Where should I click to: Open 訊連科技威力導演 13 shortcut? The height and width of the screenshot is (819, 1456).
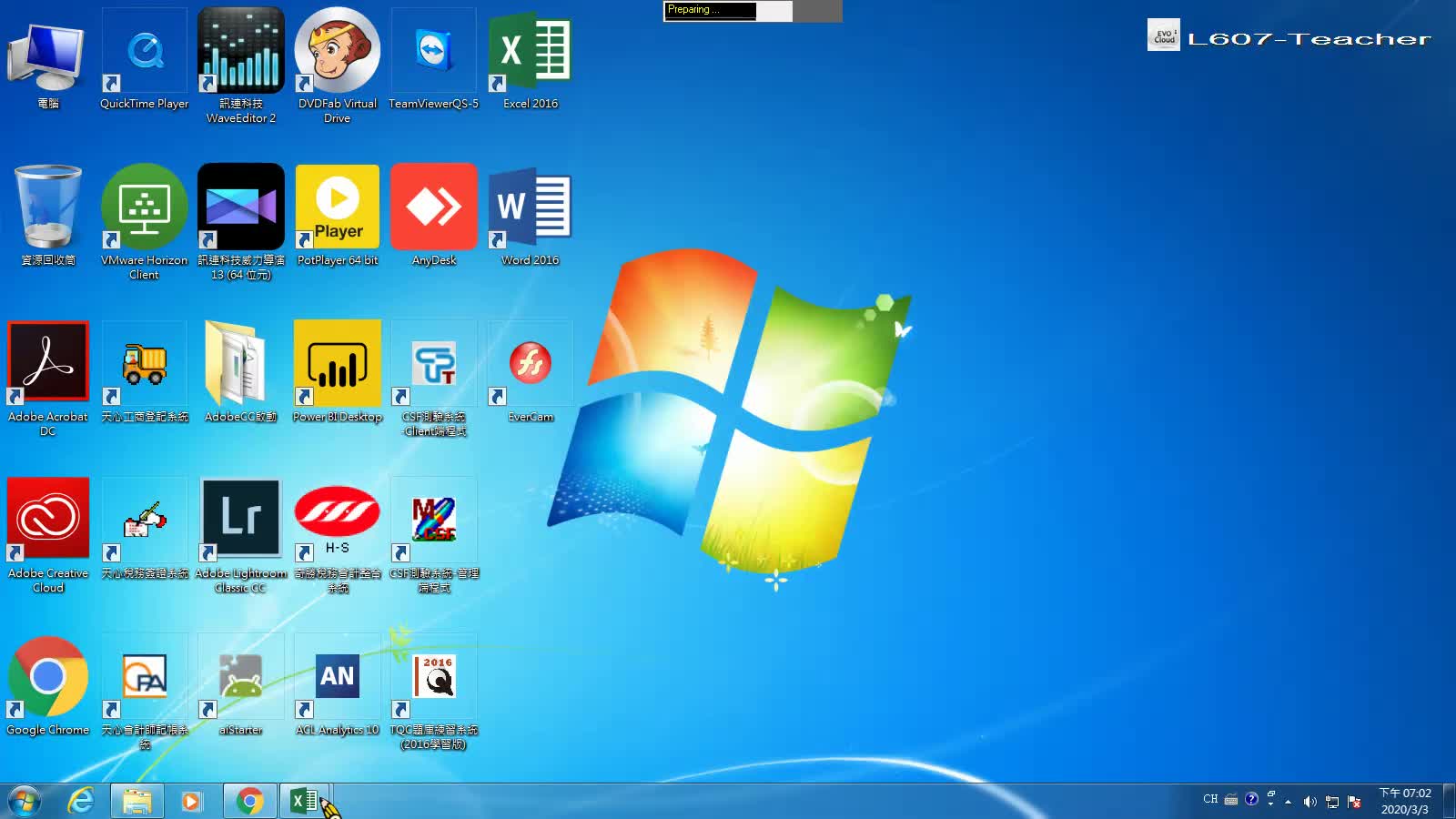[x=241, y=222]
